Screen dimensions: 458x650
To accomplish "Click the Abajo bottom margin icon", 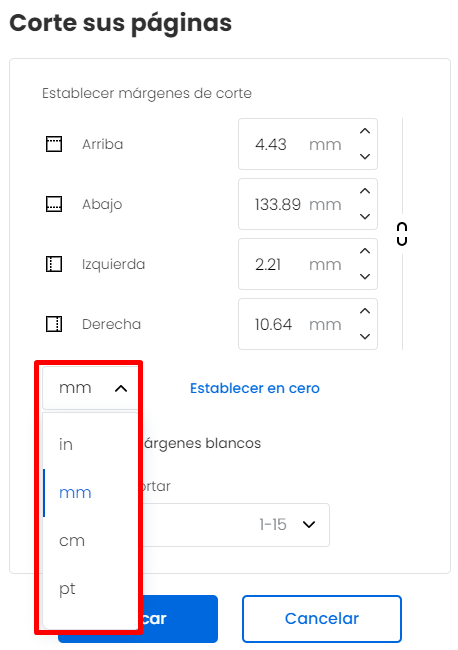I will coord(54,204).
